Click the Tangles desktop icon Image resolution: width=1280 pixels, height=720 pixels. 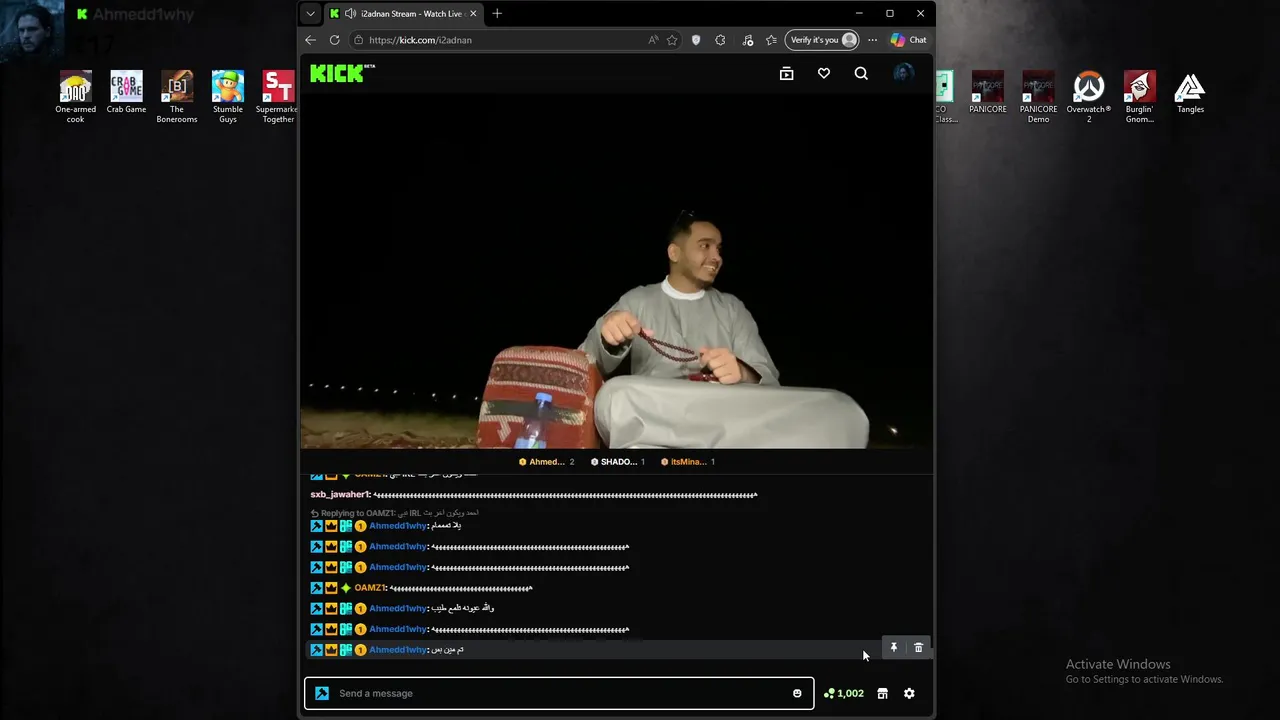[x=1190, y=92]
